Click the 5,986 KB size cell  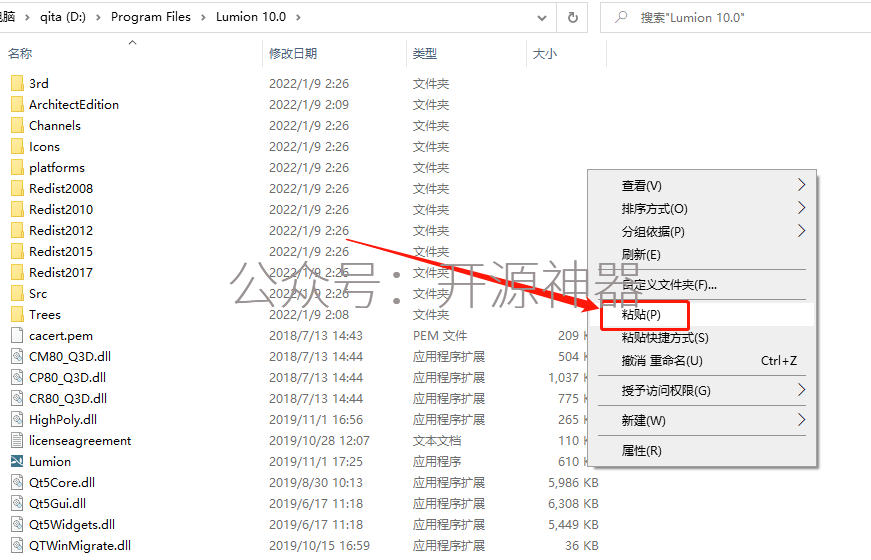(573, 483)
